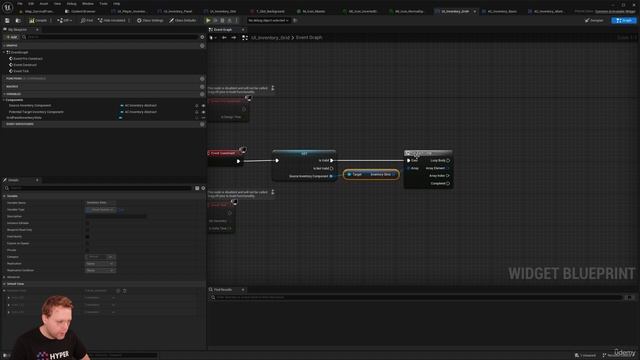
Task: Collapse the Components variable category
Action: pyautogui.click(x=4, y=100)
